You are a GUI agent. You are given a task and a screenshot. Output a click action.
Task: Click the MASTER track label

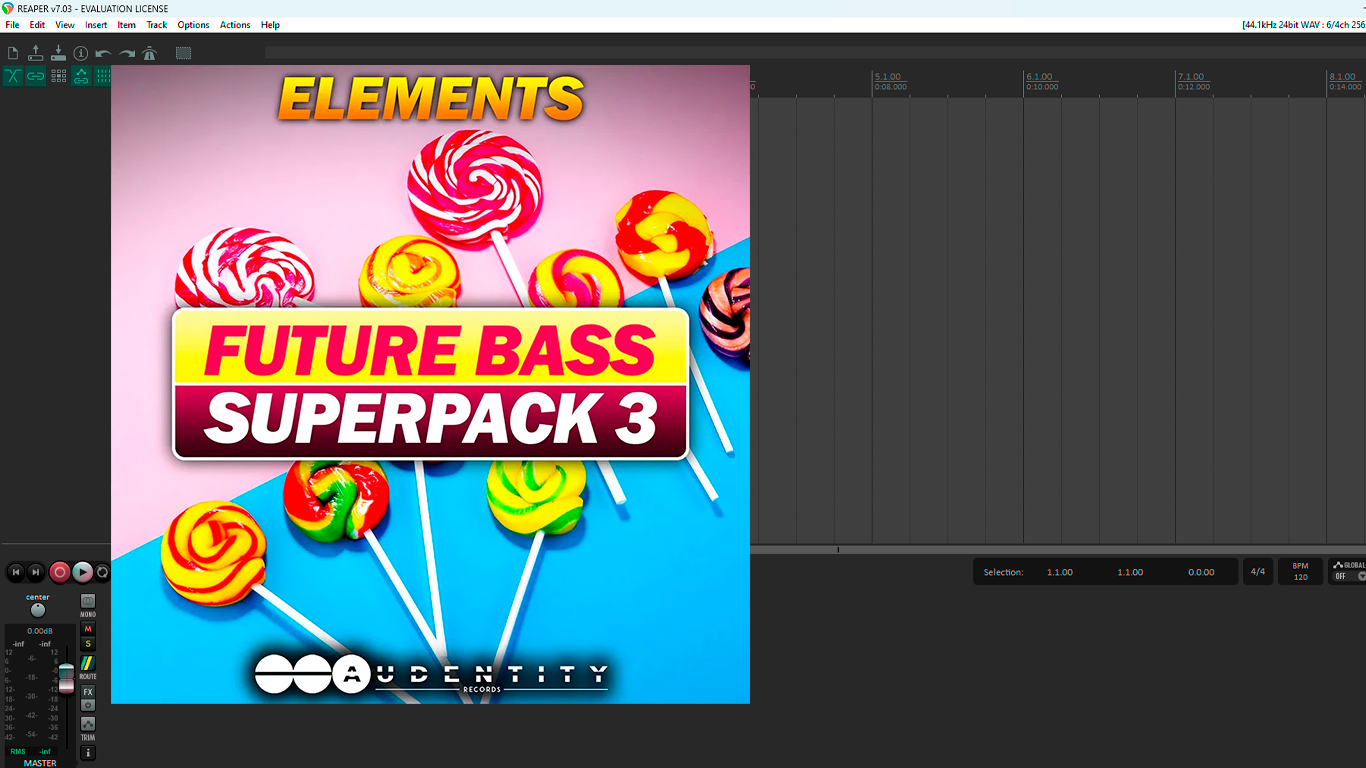tap(40, 763)
